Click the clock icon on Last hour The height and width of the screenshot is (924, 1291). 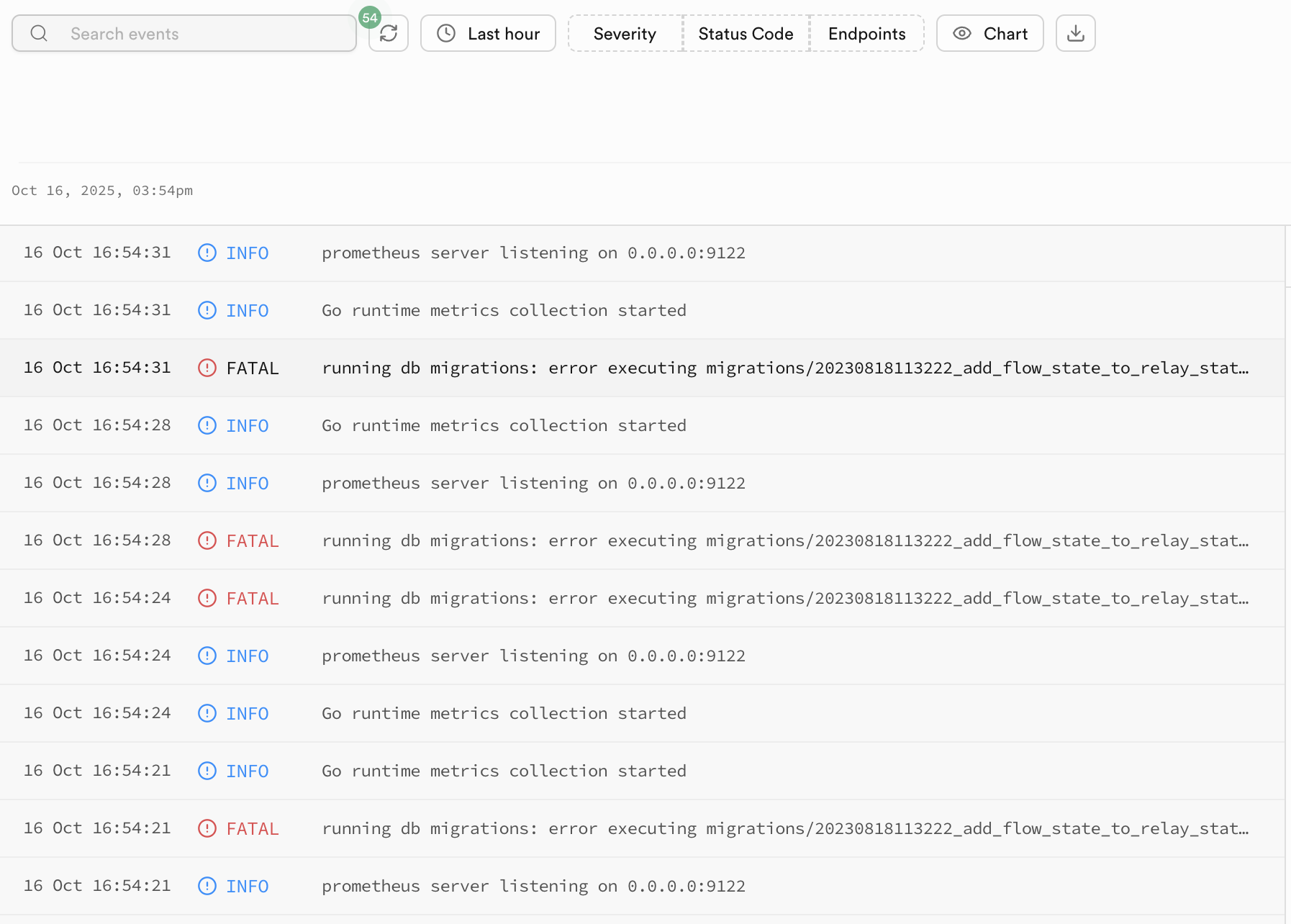(446, 34)
